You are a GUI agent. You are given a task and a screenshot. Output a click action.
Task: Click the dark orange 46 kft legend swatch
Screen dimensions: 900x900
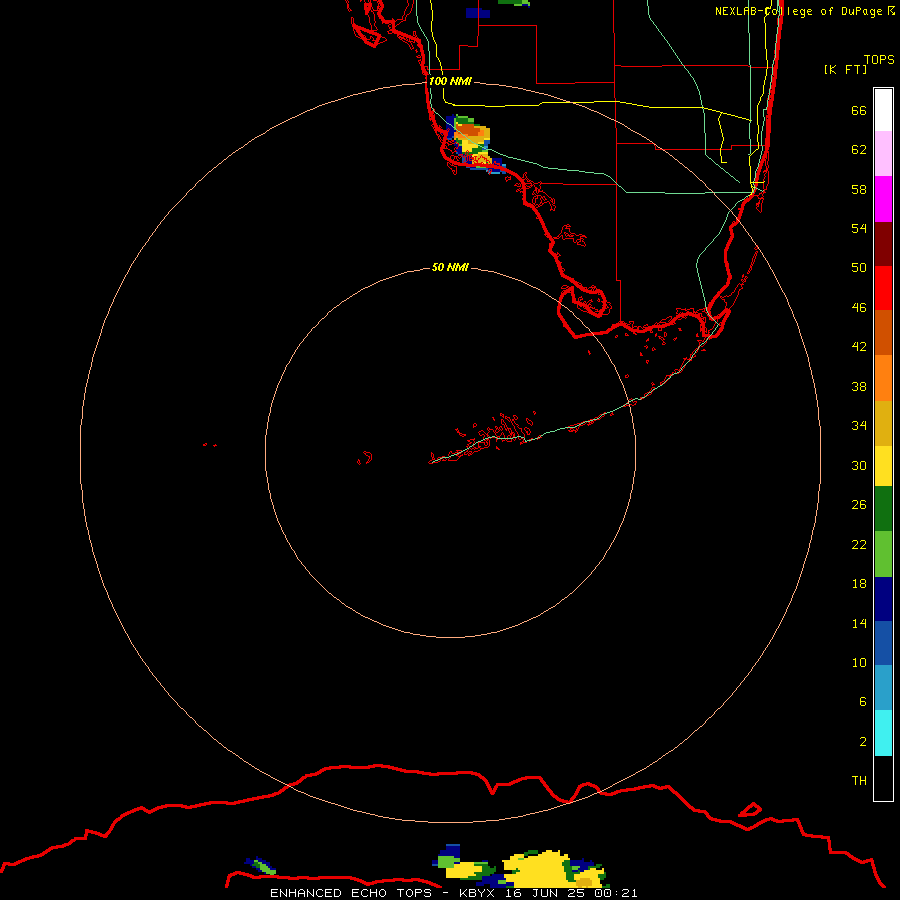click(883, 332)
